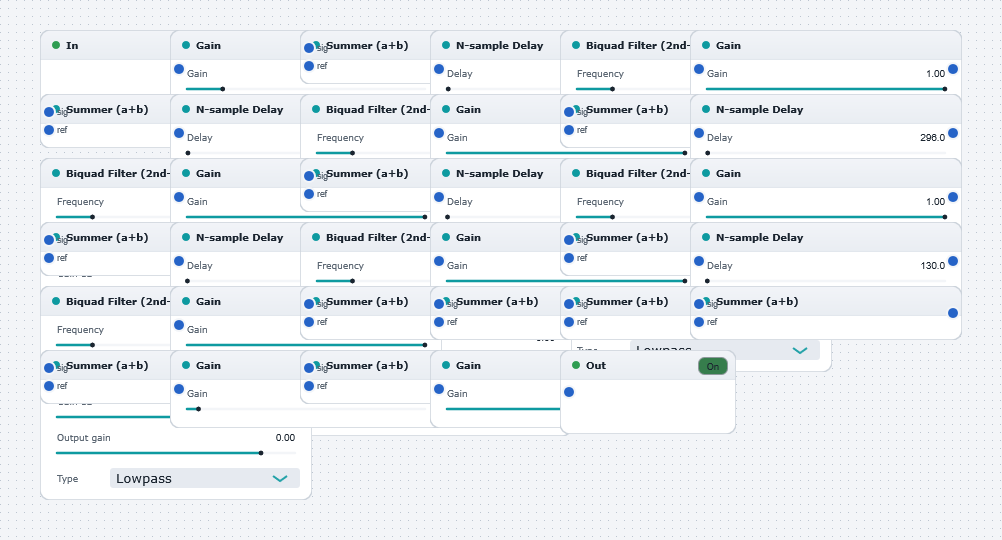Click the Delay slider in the 296.0 Delay node

point(826,153)
